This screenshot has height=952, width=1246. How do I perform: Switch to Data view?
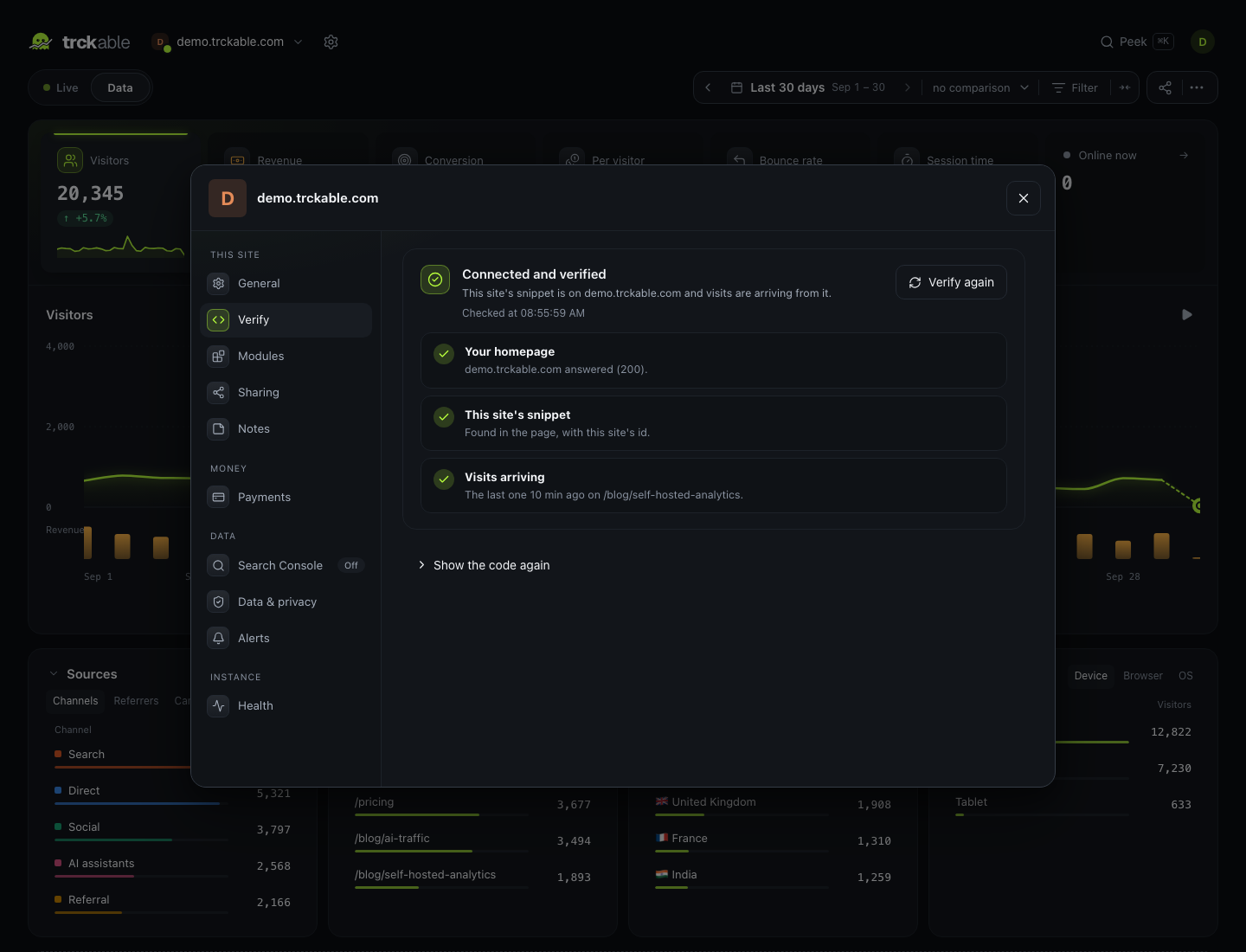coord(120,87)
